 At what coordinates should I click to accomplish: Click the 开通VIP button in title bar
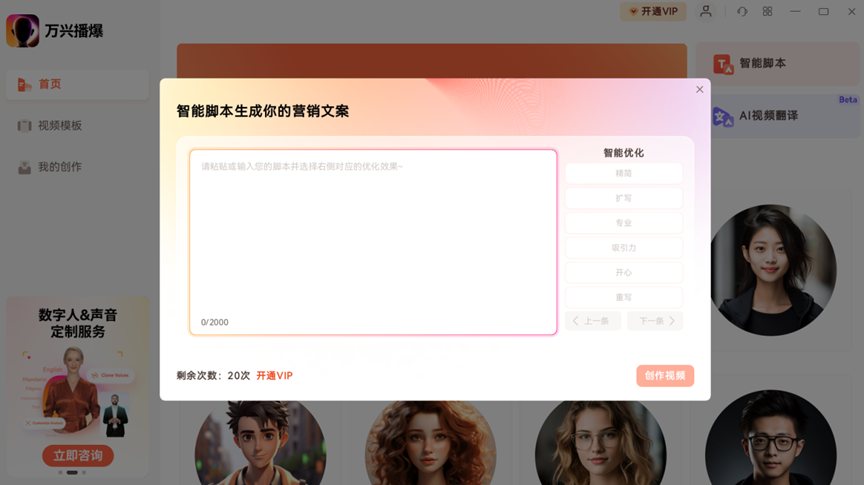click(654, 11)
